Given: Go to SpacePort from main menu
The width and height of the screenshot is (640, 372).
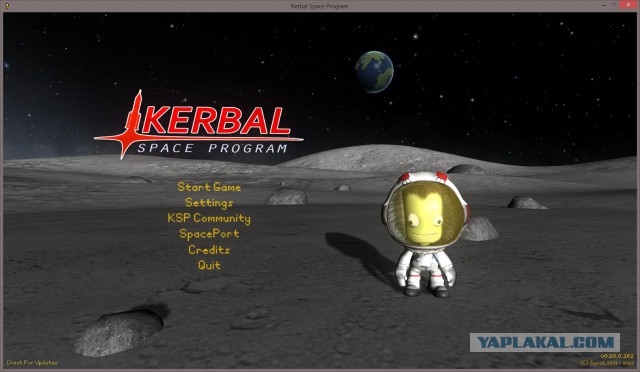Looking at the screenshot, I should coord(209,234).
